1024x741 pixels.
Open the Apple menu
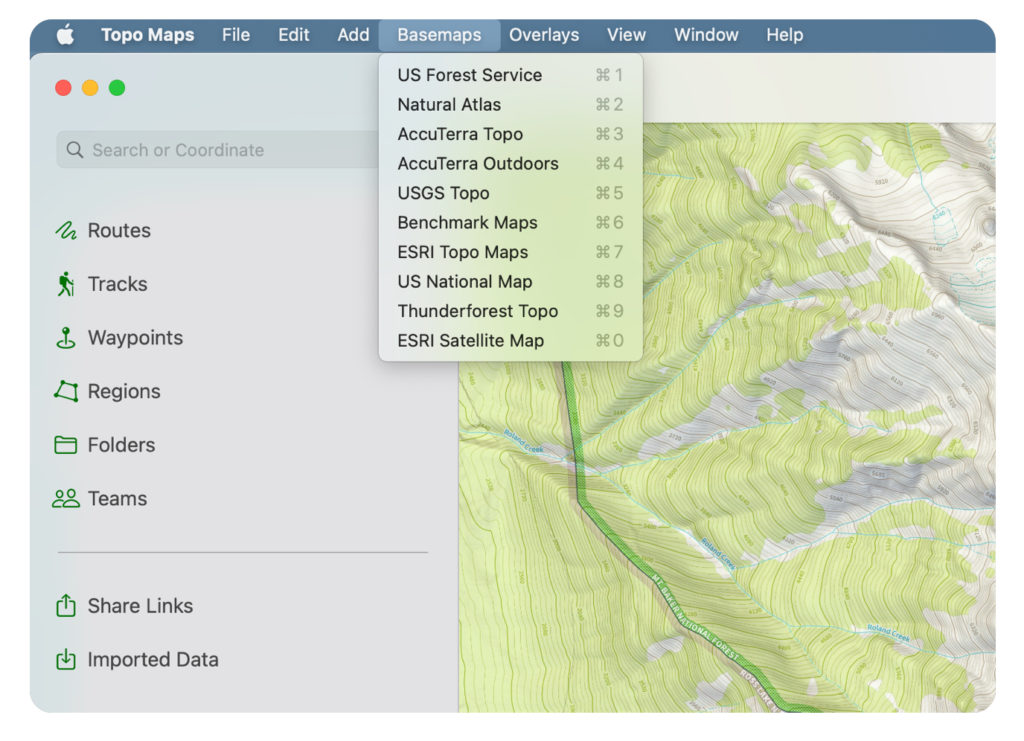(x=65, y=35)
